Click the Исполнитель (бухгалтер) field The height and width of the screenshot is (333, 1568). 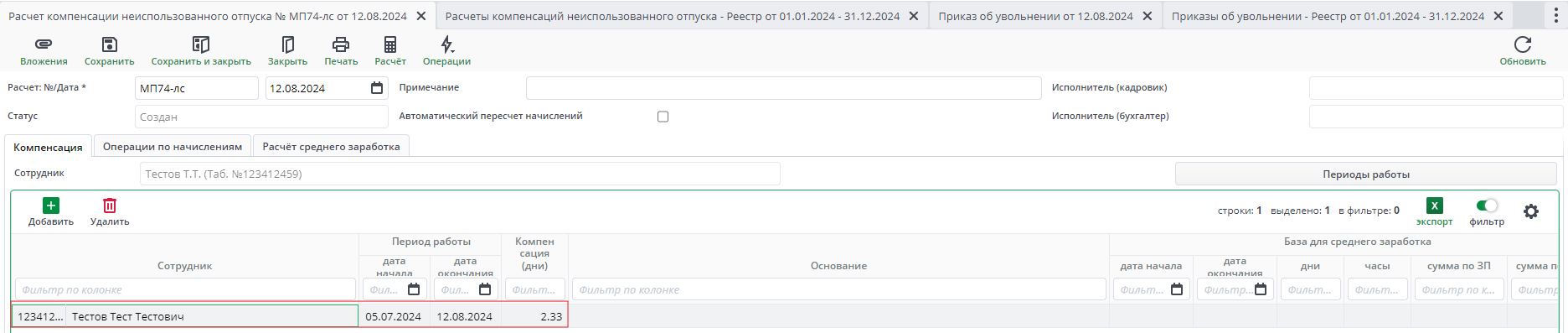[1436, 117]
